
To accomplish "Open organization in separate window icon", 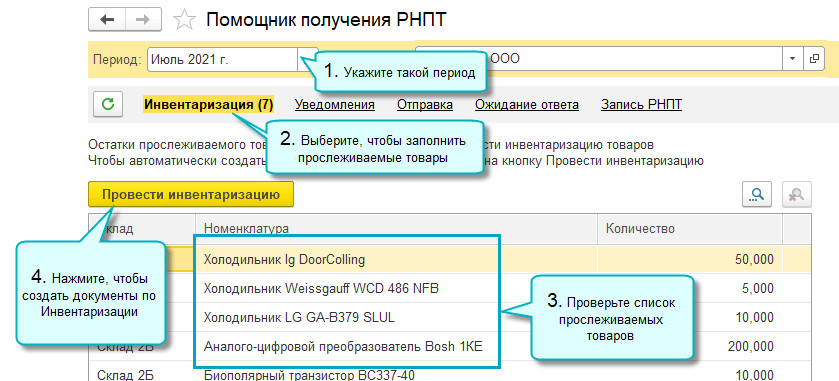I will point(814,59).
